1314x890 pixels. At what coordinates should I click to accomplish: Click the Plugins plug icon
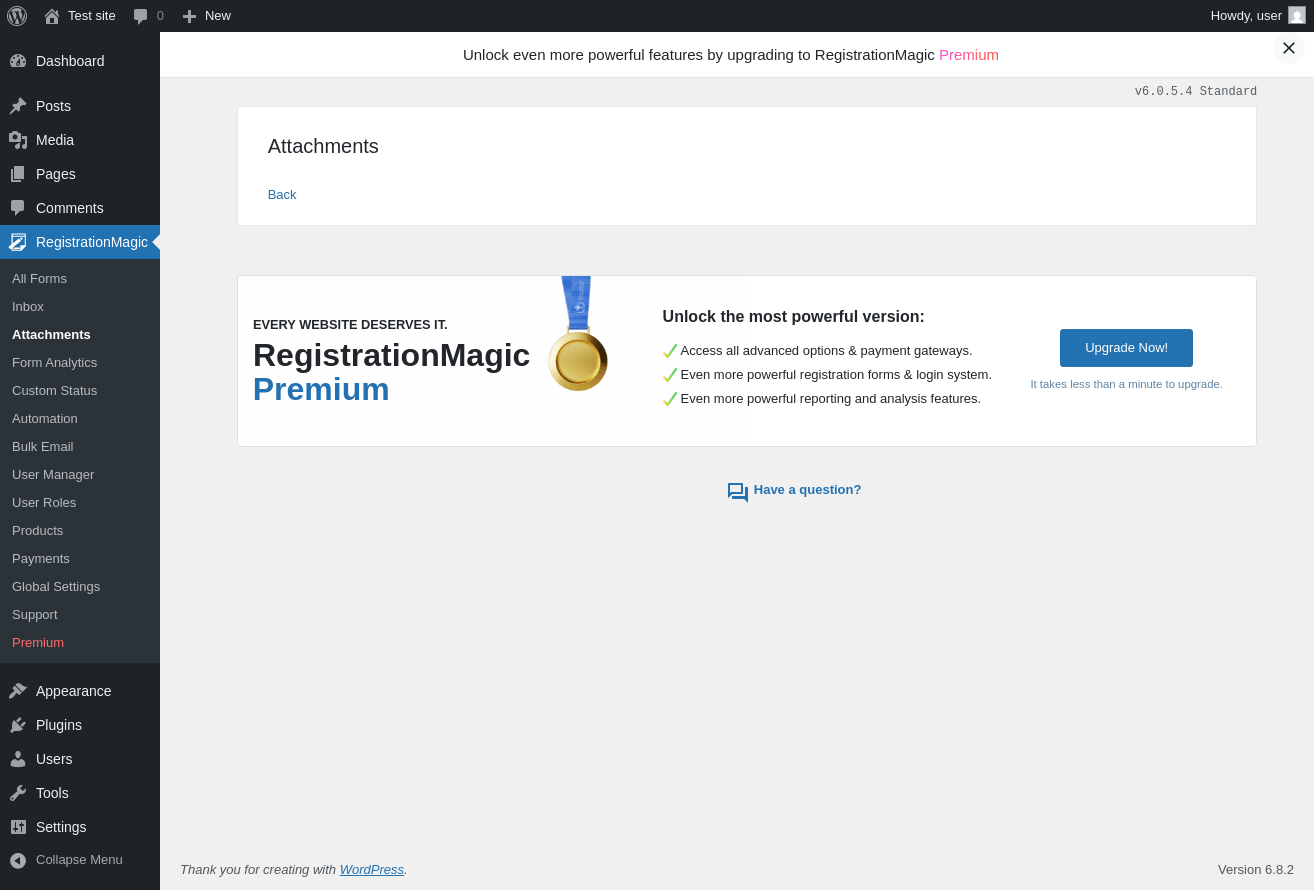[18, 725]
